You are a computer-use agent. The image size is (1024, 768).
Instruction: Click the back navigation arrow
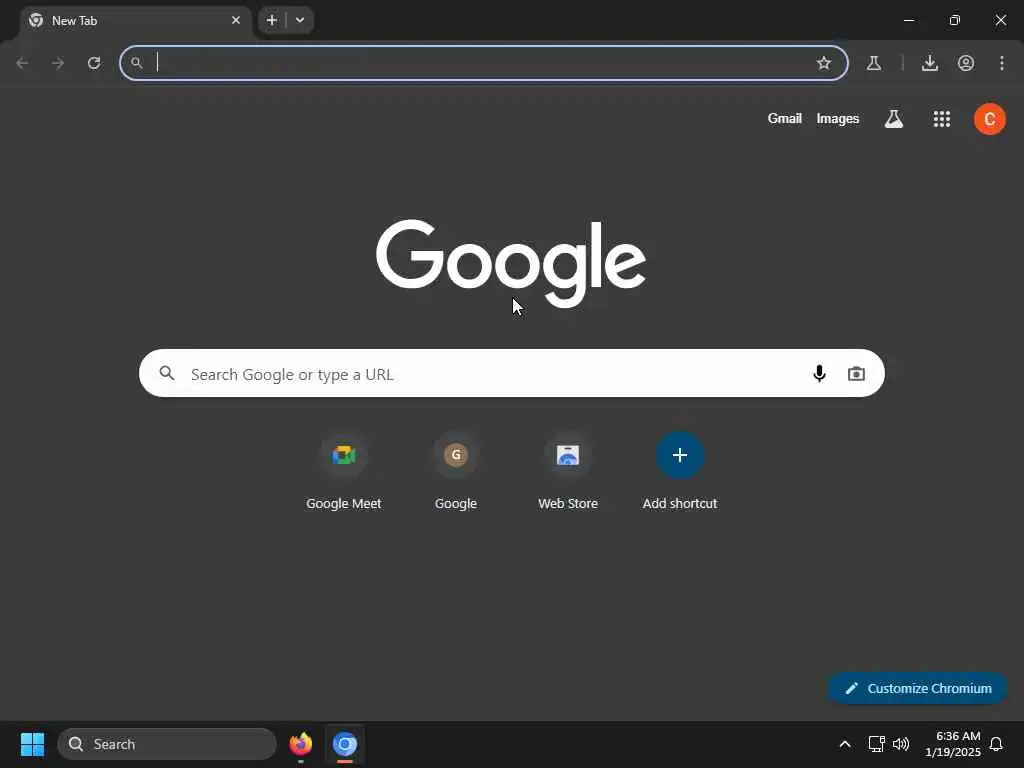(x=22, y=63)
